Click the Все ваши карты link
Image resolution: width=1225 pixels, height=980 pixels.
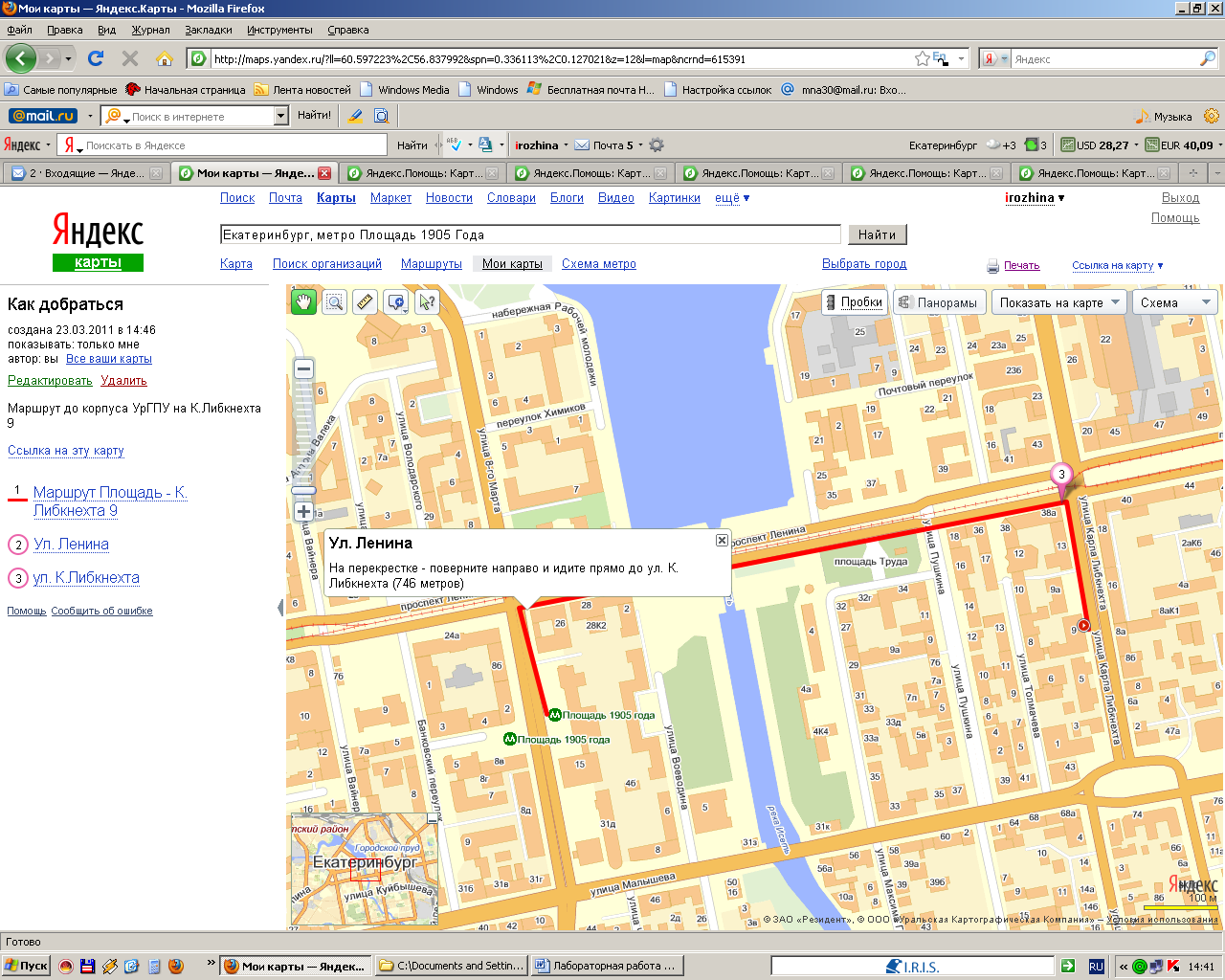[109, 359]
